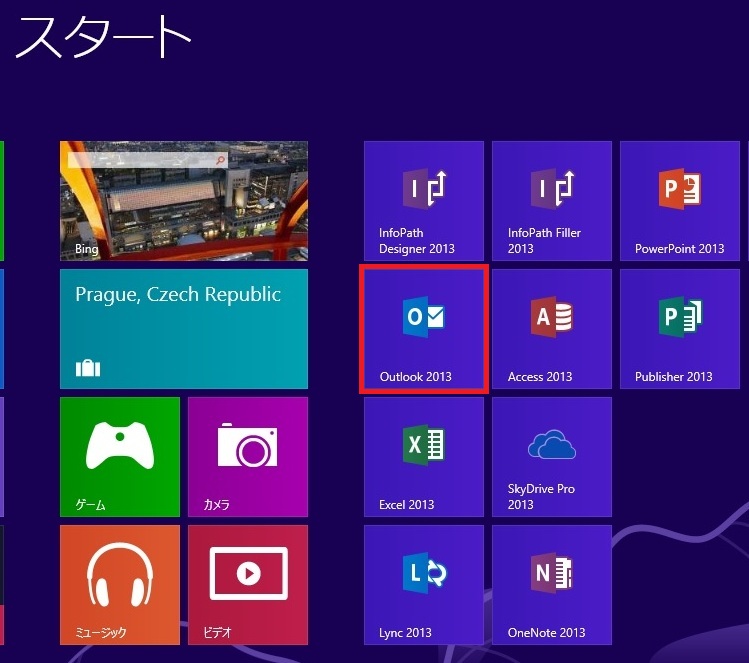This screenshot has width=749, height=663.
Task: Open the カメラ (Camera) tile
Action: (x=248, y=457)
